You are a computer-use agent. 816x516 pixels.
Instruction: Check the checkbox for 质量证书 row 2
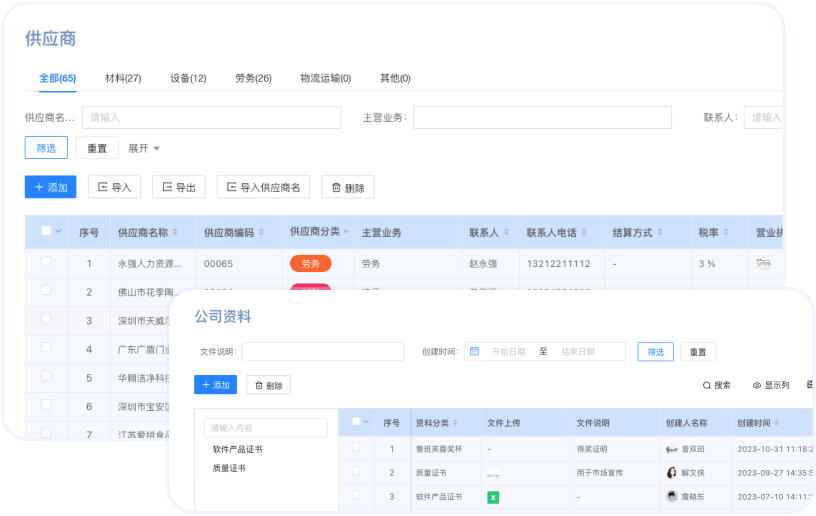click(356, 472)
